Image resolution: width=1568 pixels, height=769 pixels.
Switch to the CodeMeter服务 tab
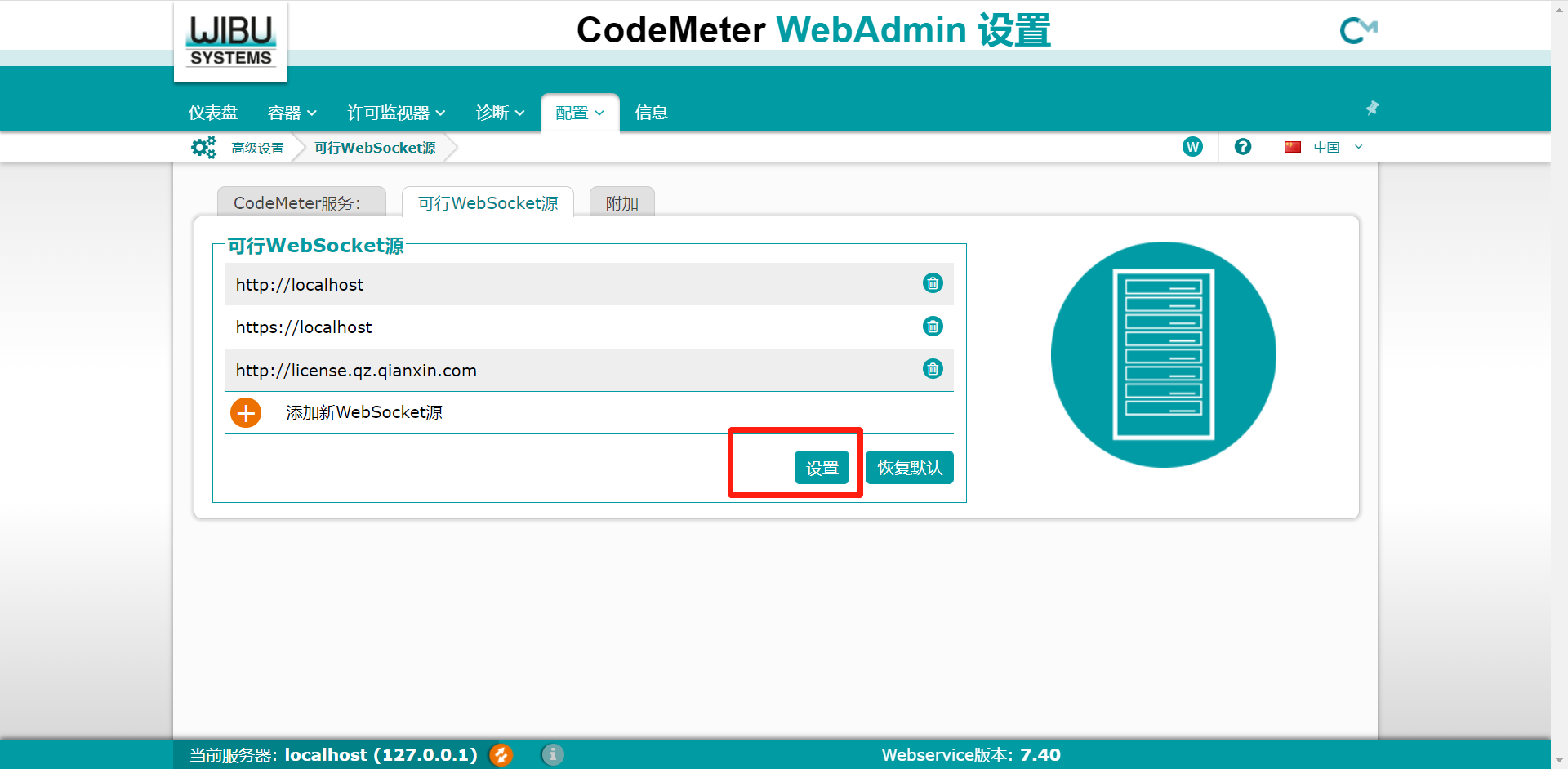pos(301,202)
